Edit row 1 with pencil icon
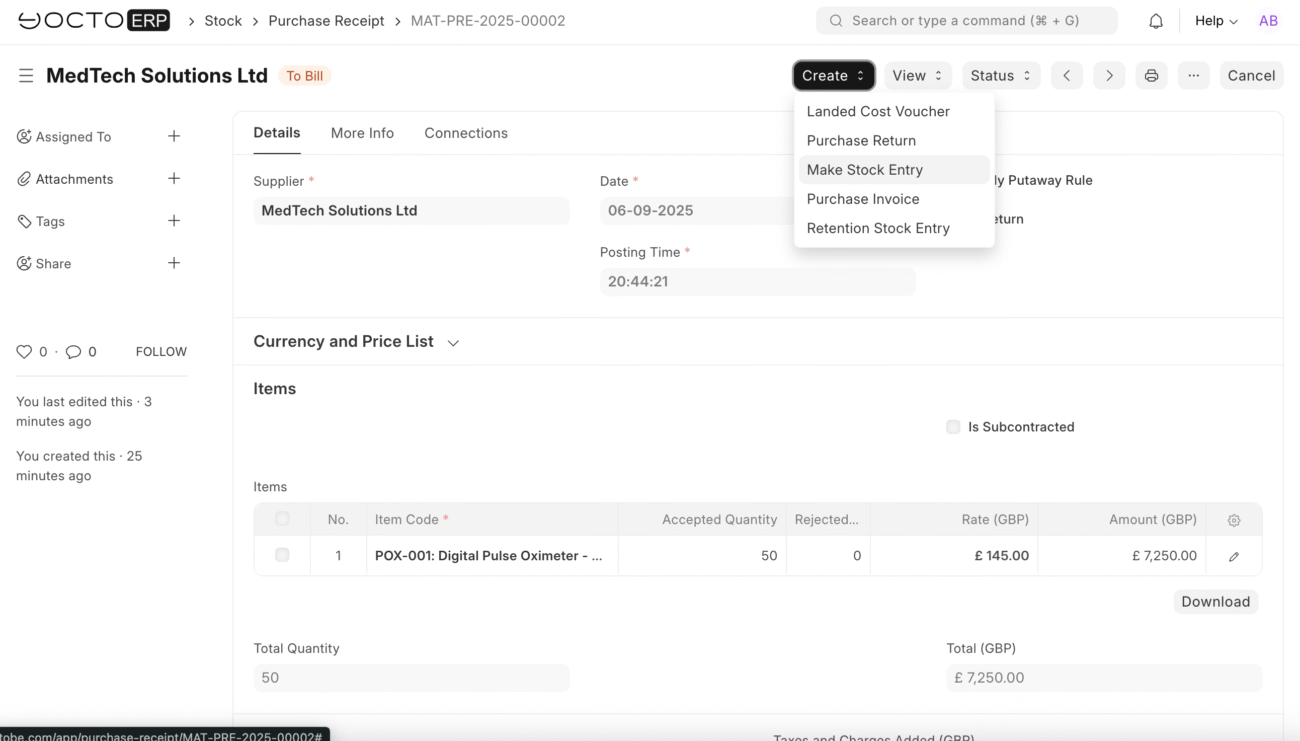Image resolution: width=1300 pixels, height=741 pixels. pos(1234,556)
